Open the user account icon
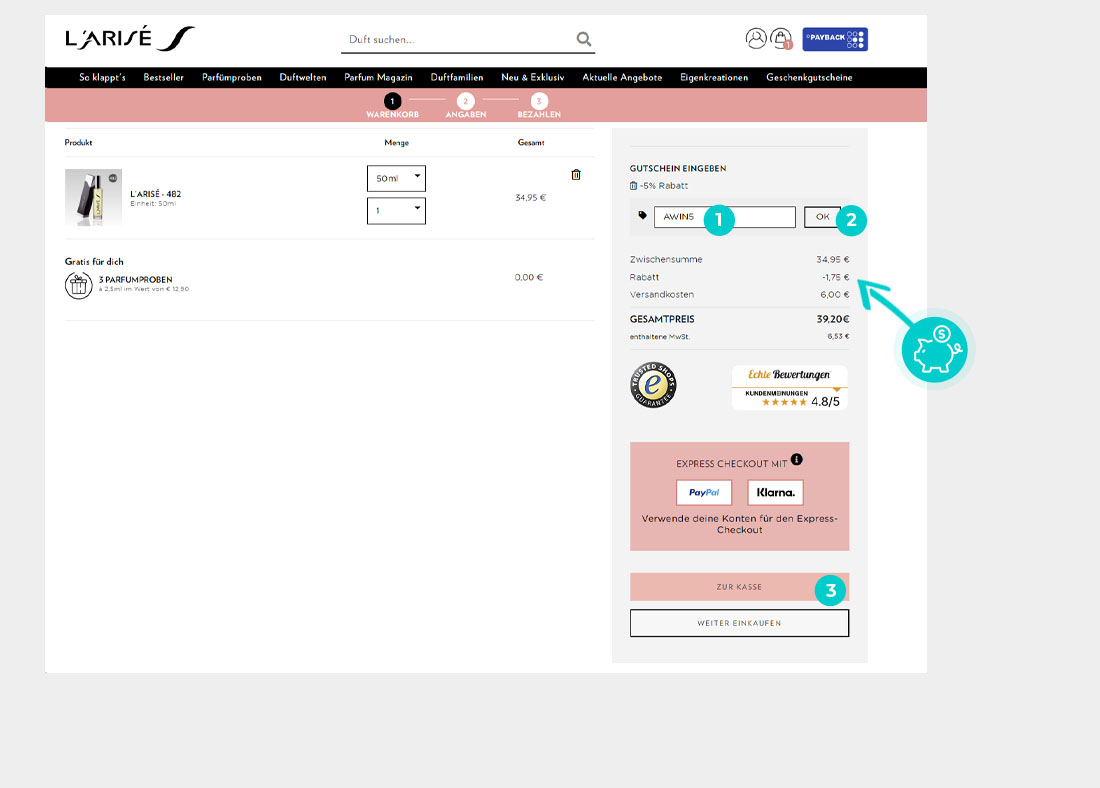 [756, 38]
